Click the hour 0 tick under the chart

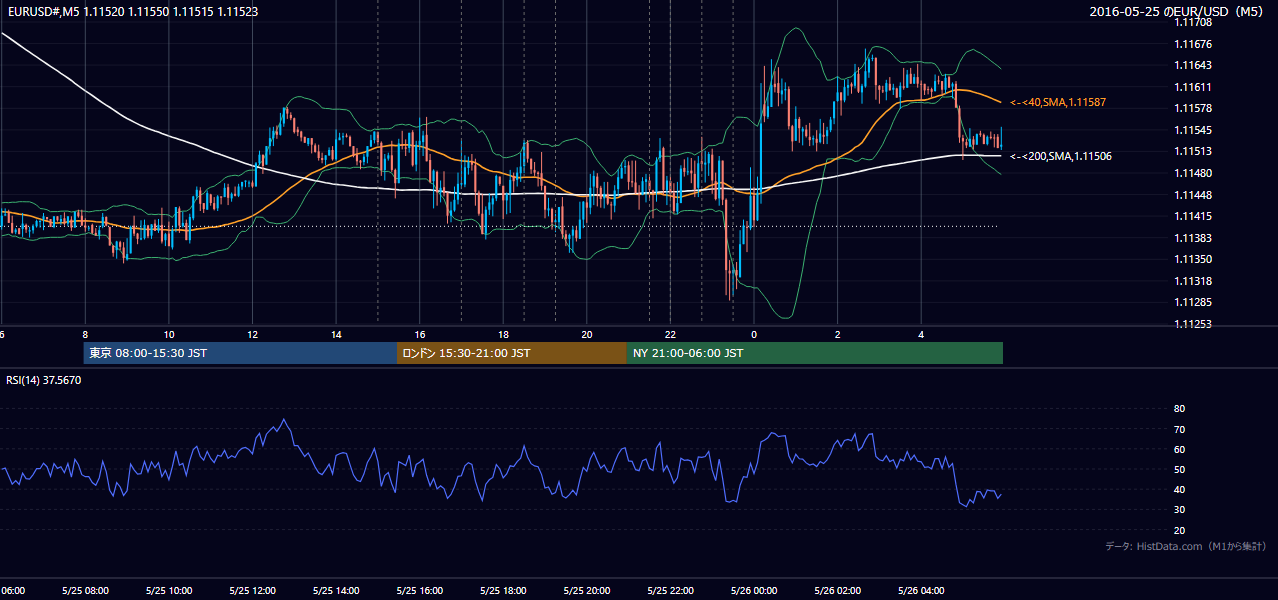[754, 335]
